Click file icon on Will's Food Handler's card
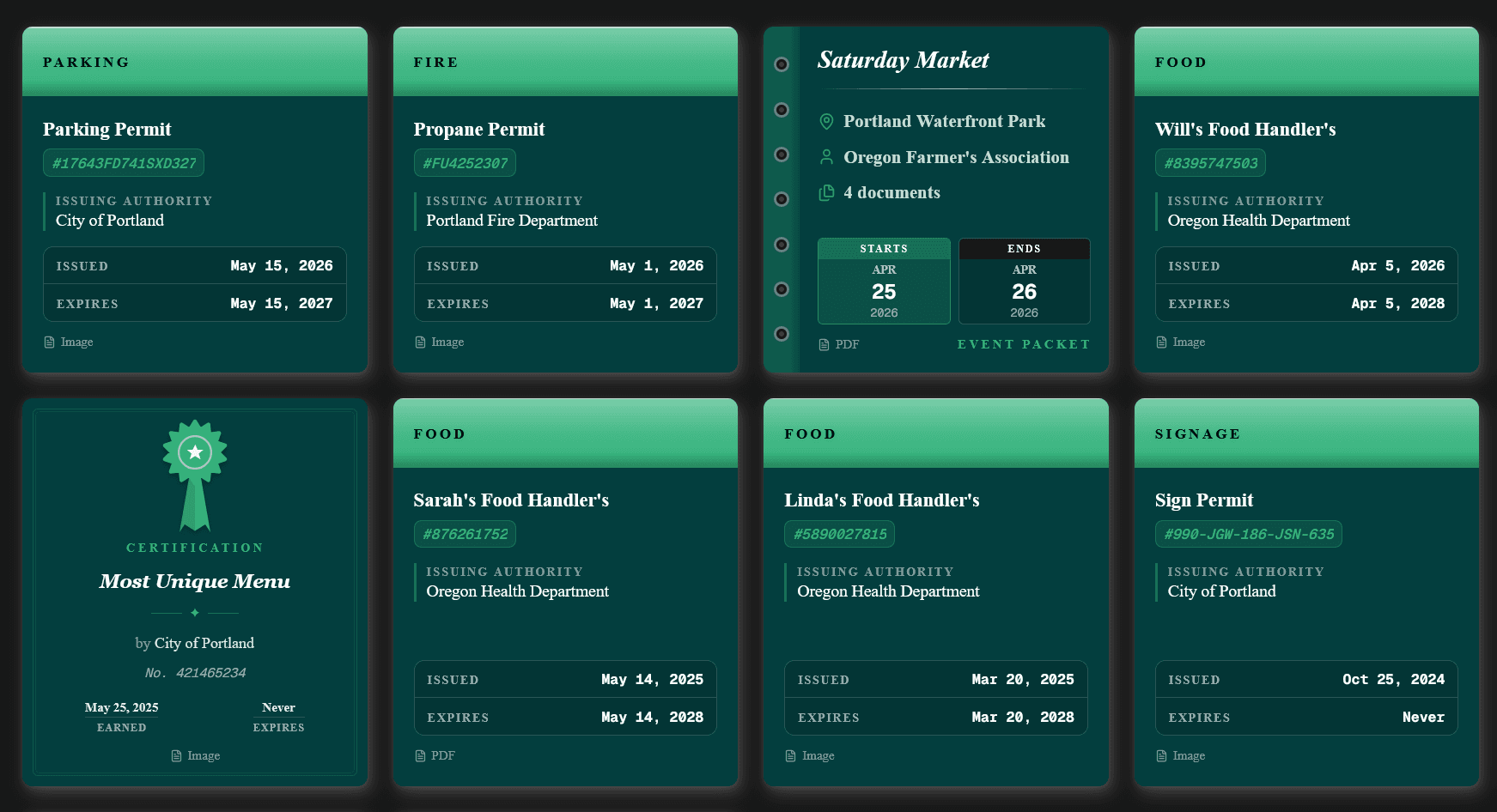Screen dimensions: 1497x812 point(1161,342)
